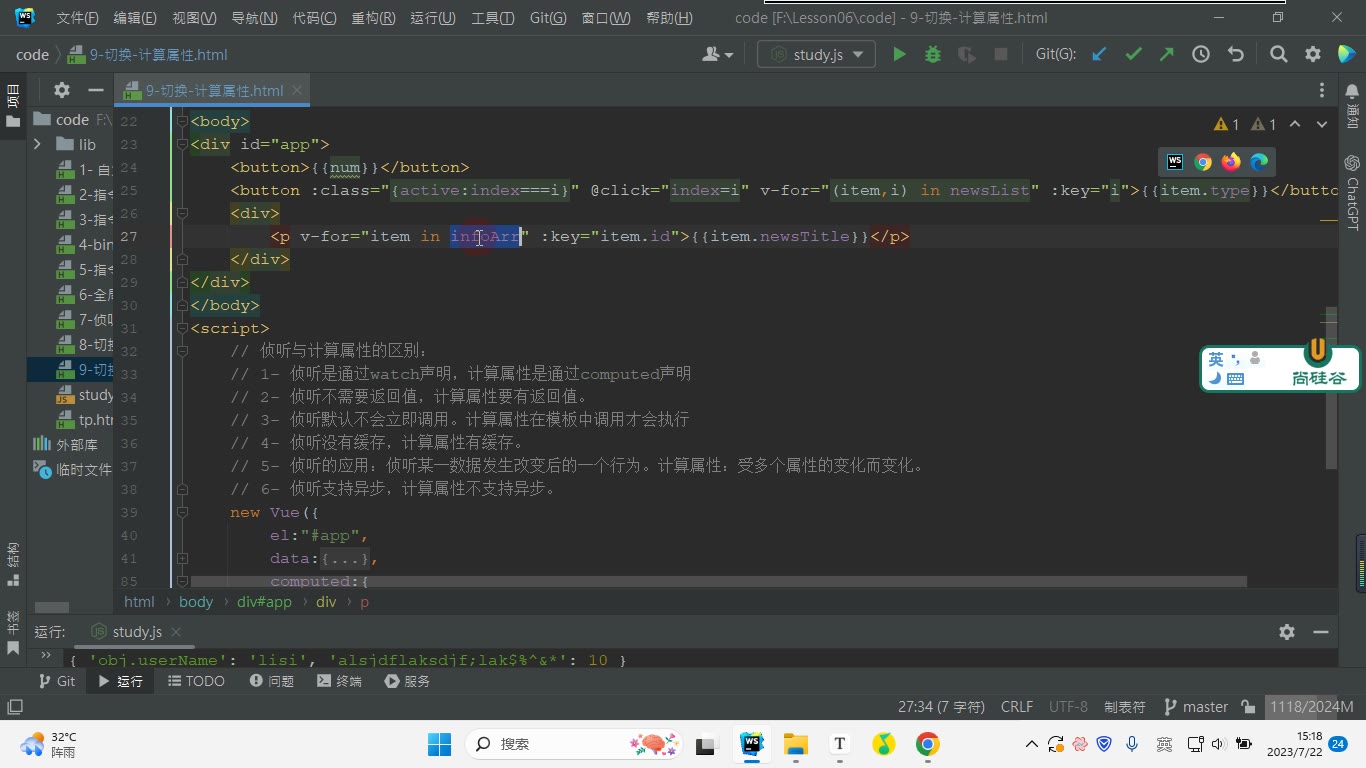Roll back changes with the undo arrow

(1236, 55)
